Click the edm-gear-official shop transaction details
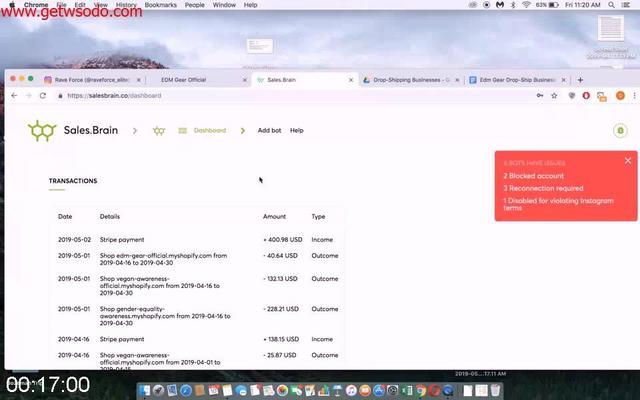 163,259
